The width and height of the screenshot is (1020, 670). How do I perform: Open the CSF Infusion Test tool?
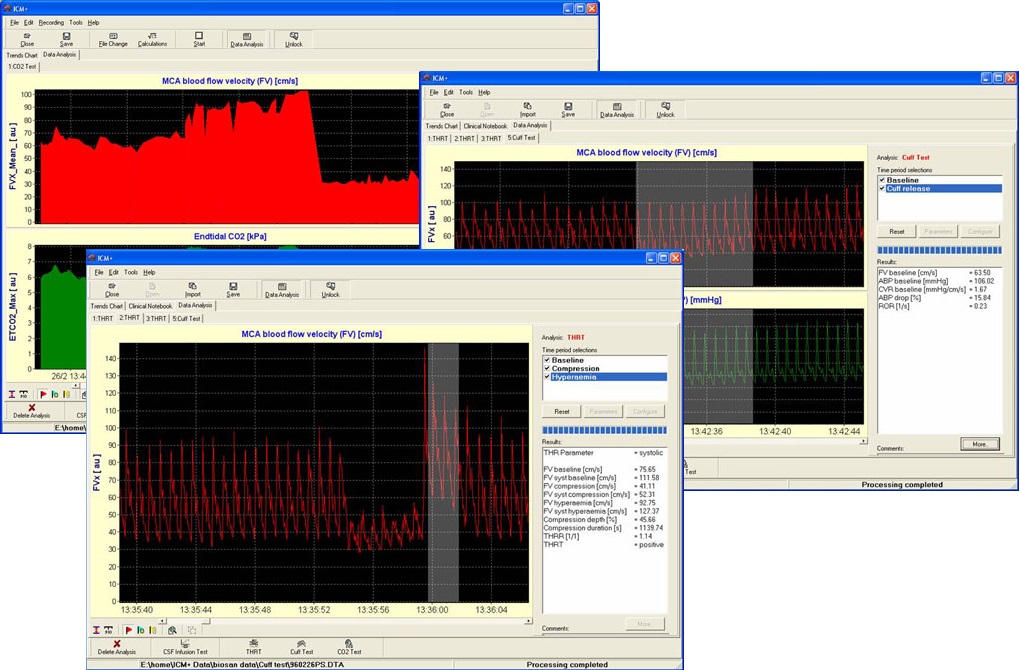(185, 647)
